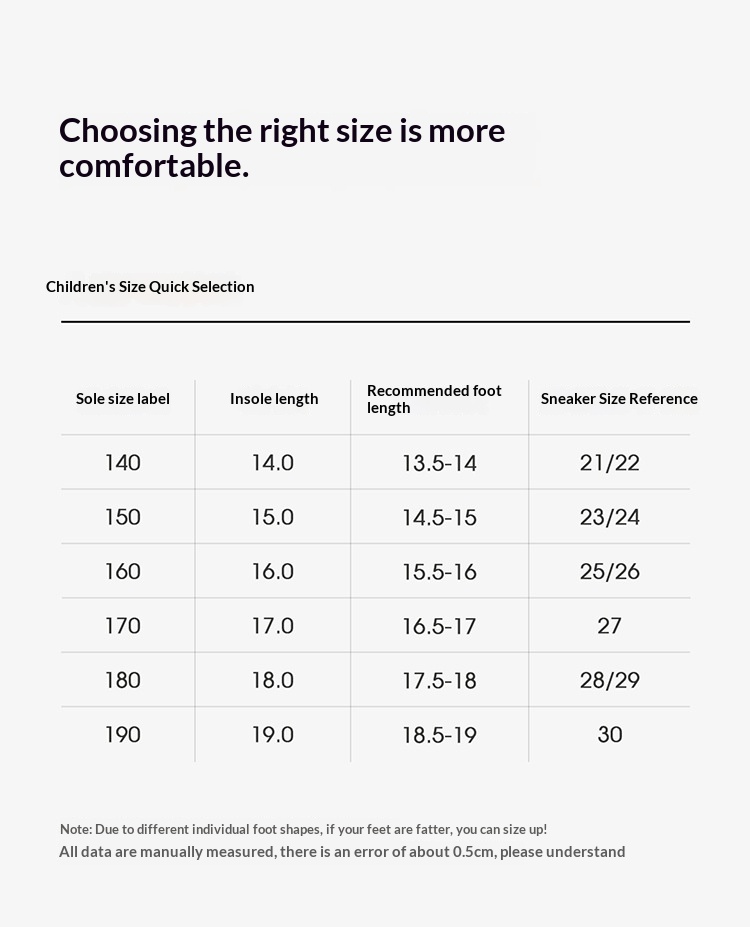
Task: Click the 'Insole length' column header
Action: coord(274,399)
